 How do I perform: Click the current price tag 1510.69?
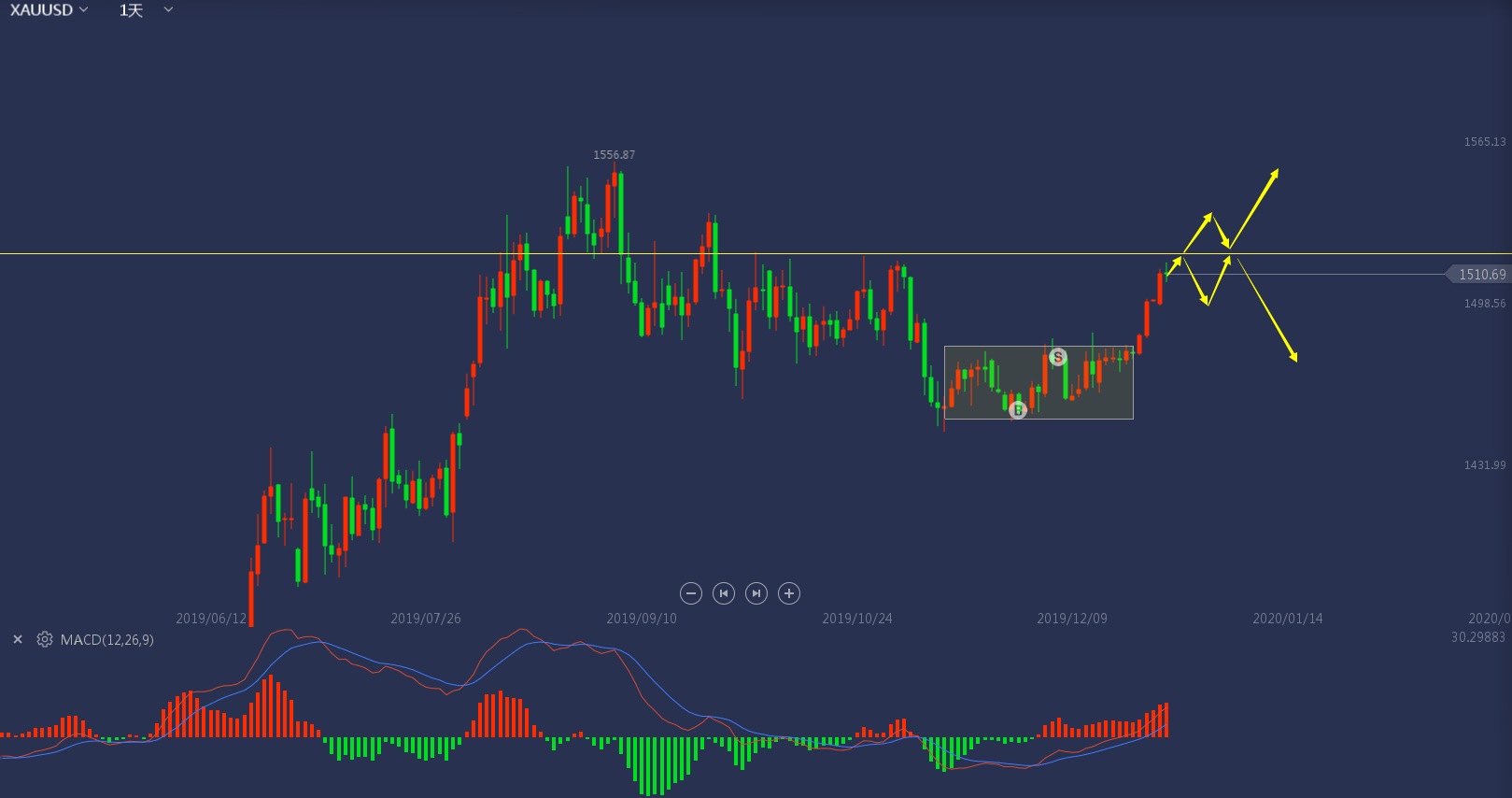tap(1478, 275)
